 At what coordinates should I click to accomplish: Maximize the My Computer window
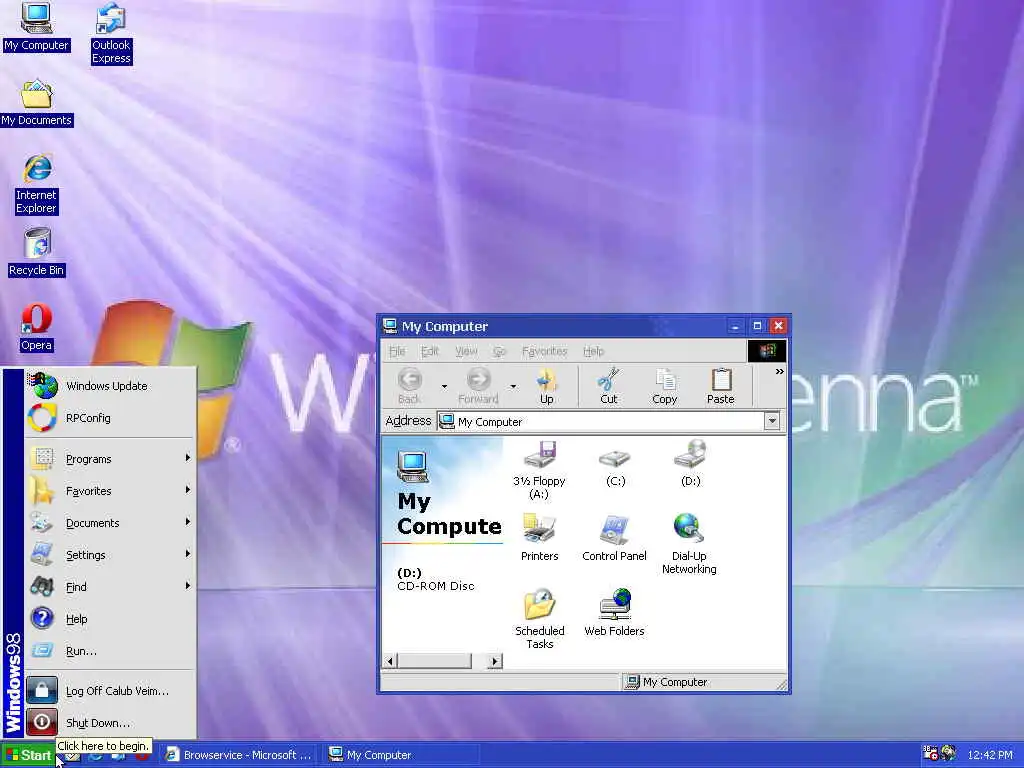[757, 326]
